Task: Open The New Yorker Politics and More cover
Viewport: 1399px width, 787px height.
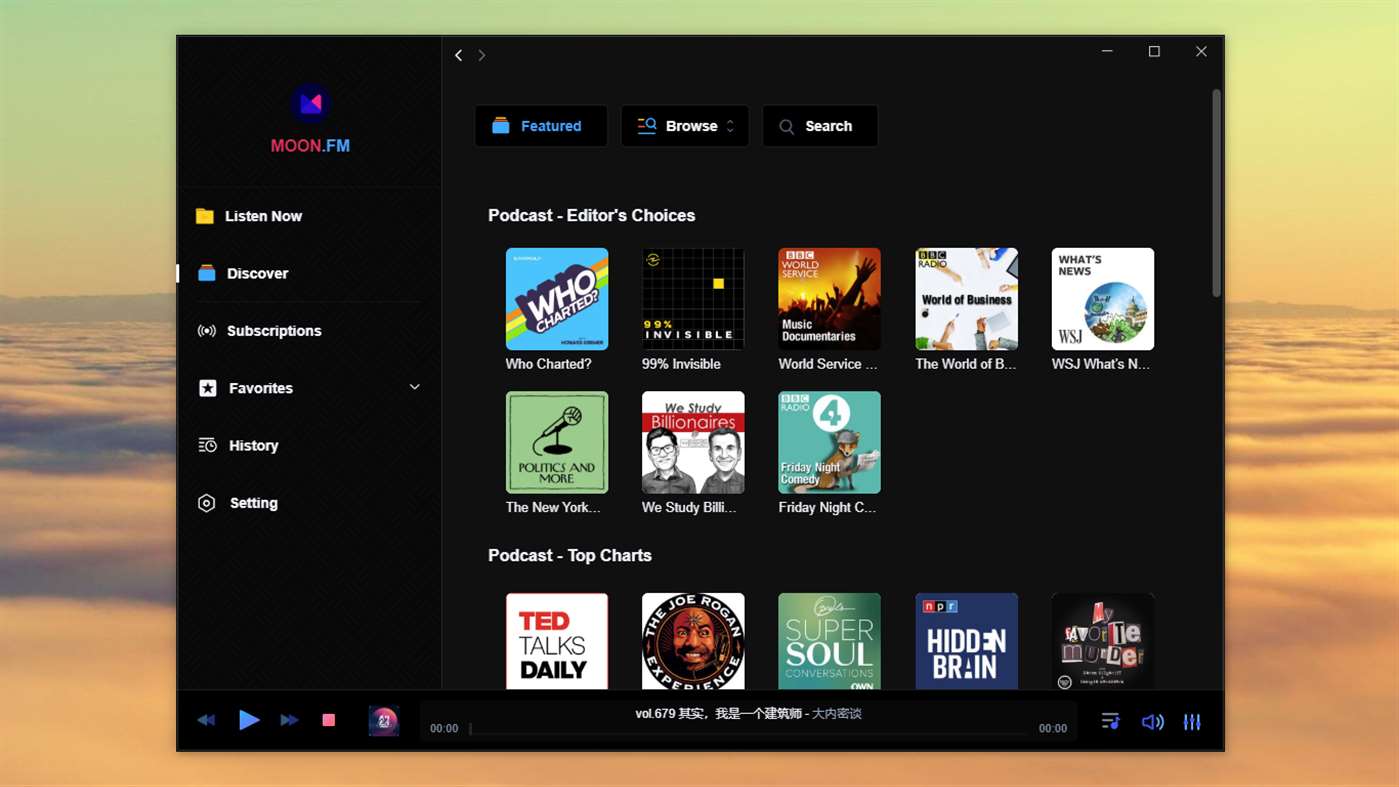Action: coord(557,442)
